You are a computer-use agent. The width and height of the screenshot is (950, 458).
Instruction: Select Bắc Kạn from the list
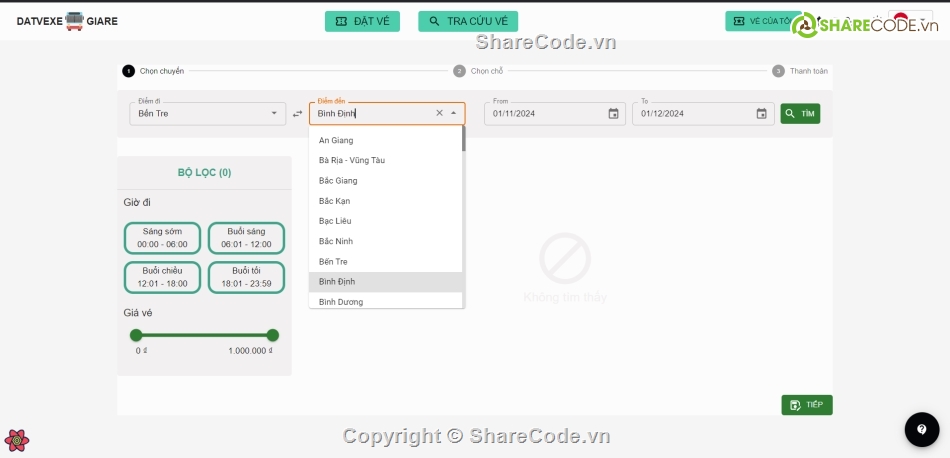[x=386, y=201]
